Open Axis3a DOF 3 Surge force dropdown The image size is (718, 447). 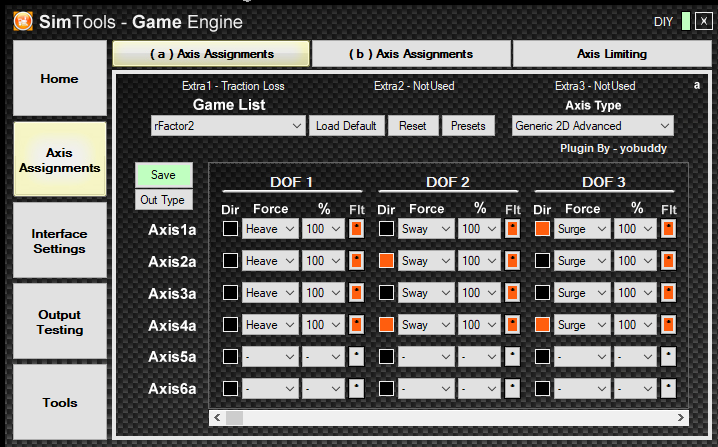tap(582, 293)
